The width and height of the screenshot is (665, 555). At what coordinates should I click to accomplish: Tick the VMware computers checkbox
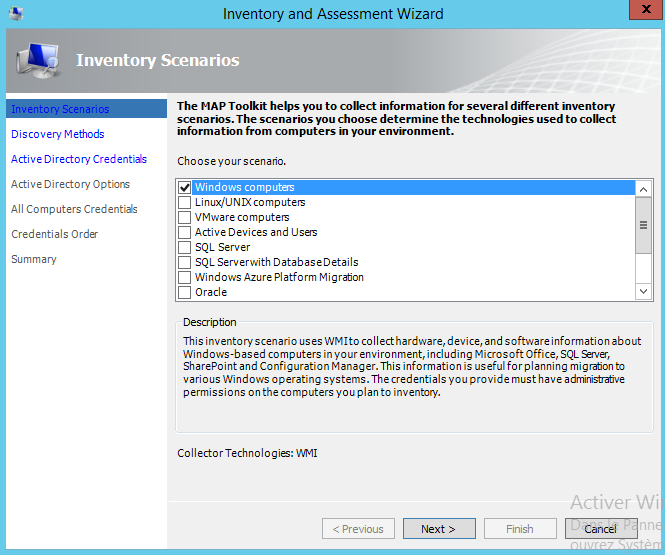point(184,217)
